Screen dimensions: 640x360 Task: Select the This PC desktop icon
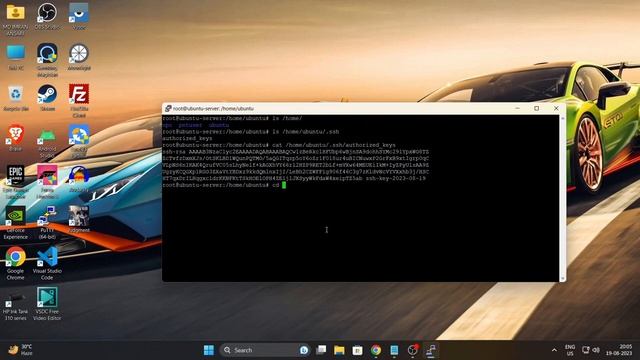click(x=16, y=57)
